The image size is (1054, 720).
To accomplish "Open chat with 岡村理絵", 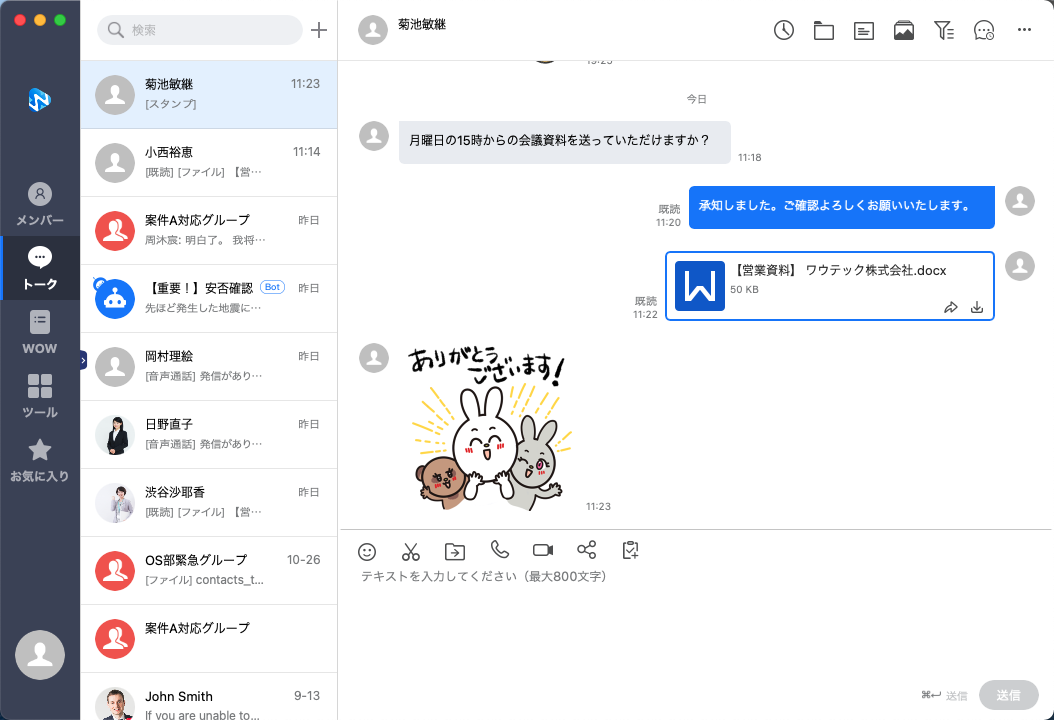I will [209, 366].
